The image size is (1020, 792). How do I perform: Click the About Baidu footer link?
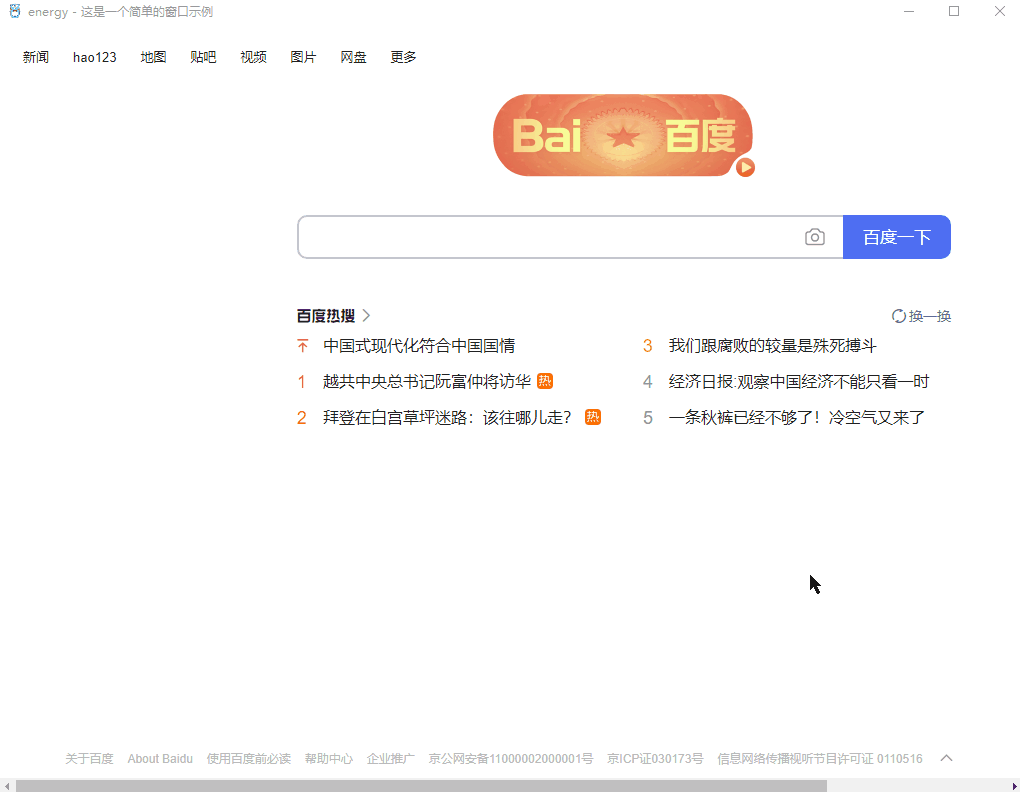point(160,759)
